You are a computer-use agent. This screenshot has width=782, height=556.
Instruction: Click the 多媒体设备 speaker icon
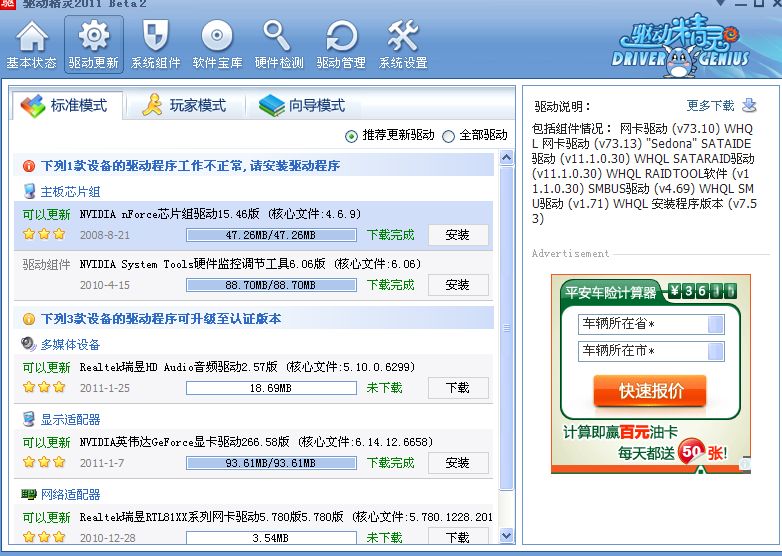coord(28,344)
